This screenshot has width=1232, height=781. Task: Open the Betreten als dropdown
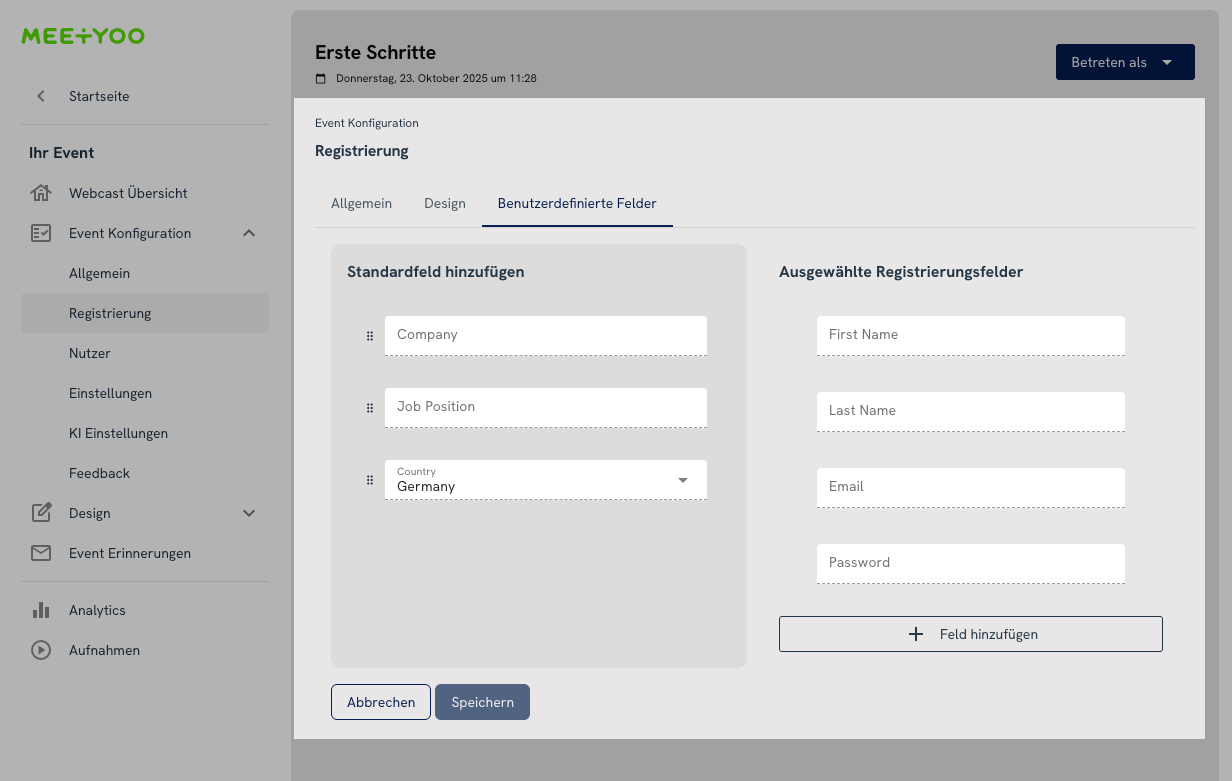point(1125,61)
